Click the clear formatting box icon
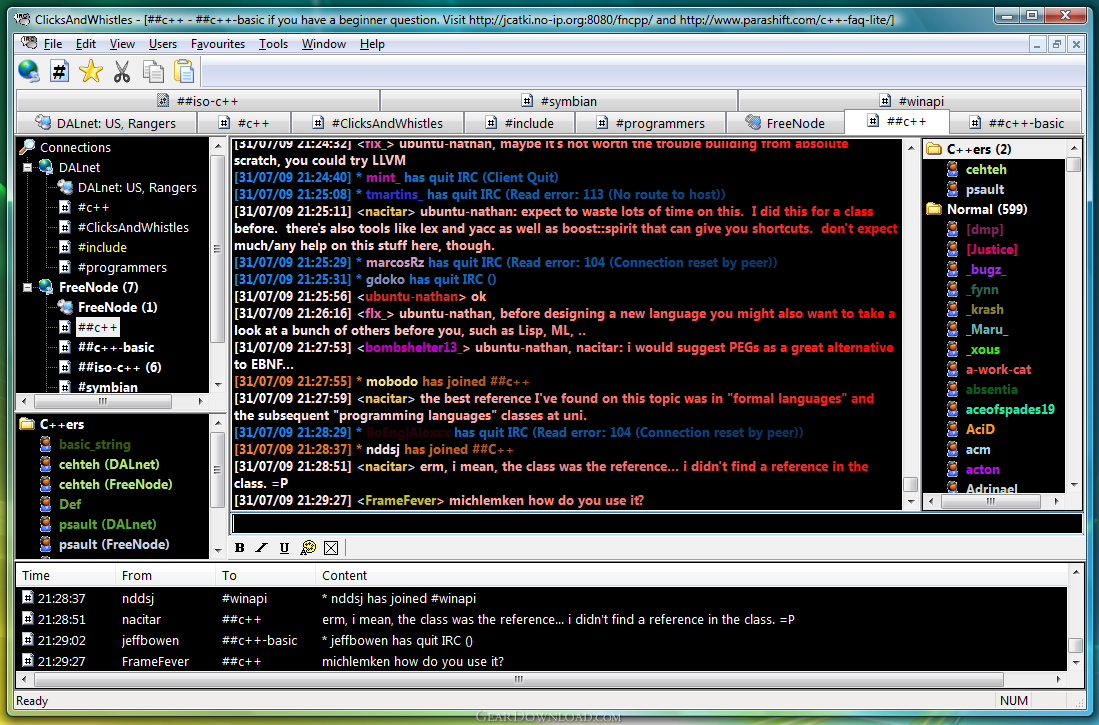Image resolution: width=1099 pixels, height=725 pixels. tap(331, 548)
